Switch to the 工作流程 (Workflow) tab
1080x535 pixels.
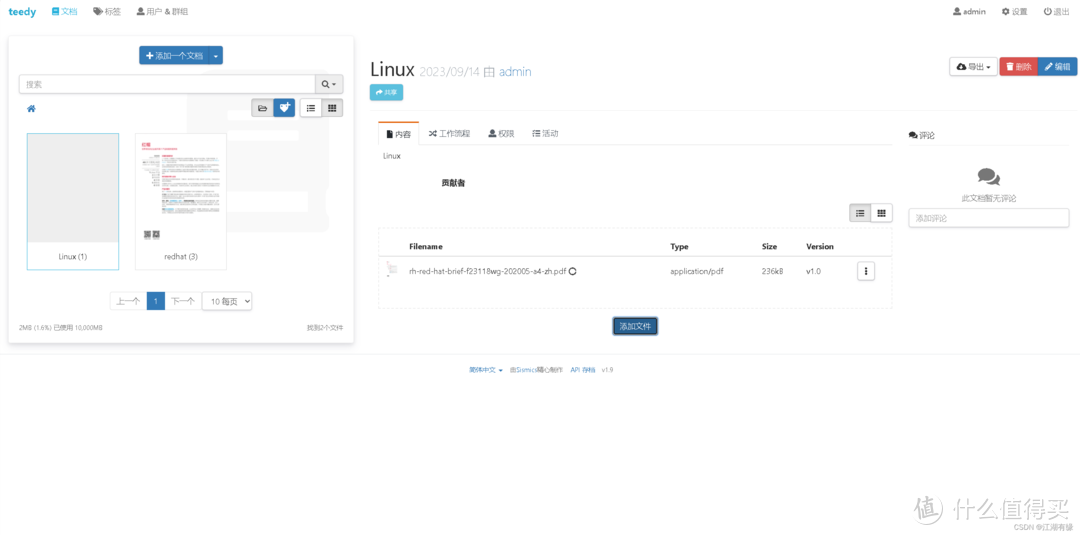coord(449,134)
